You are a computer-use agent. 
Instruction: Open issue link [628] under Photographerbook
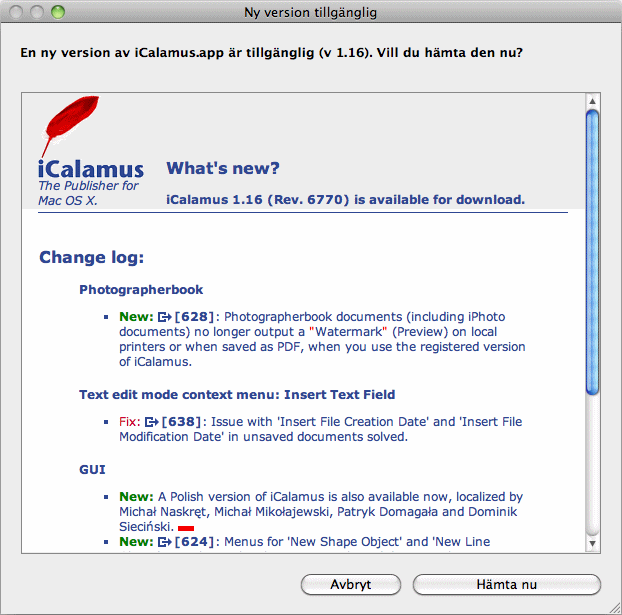(x=194, y=317)
